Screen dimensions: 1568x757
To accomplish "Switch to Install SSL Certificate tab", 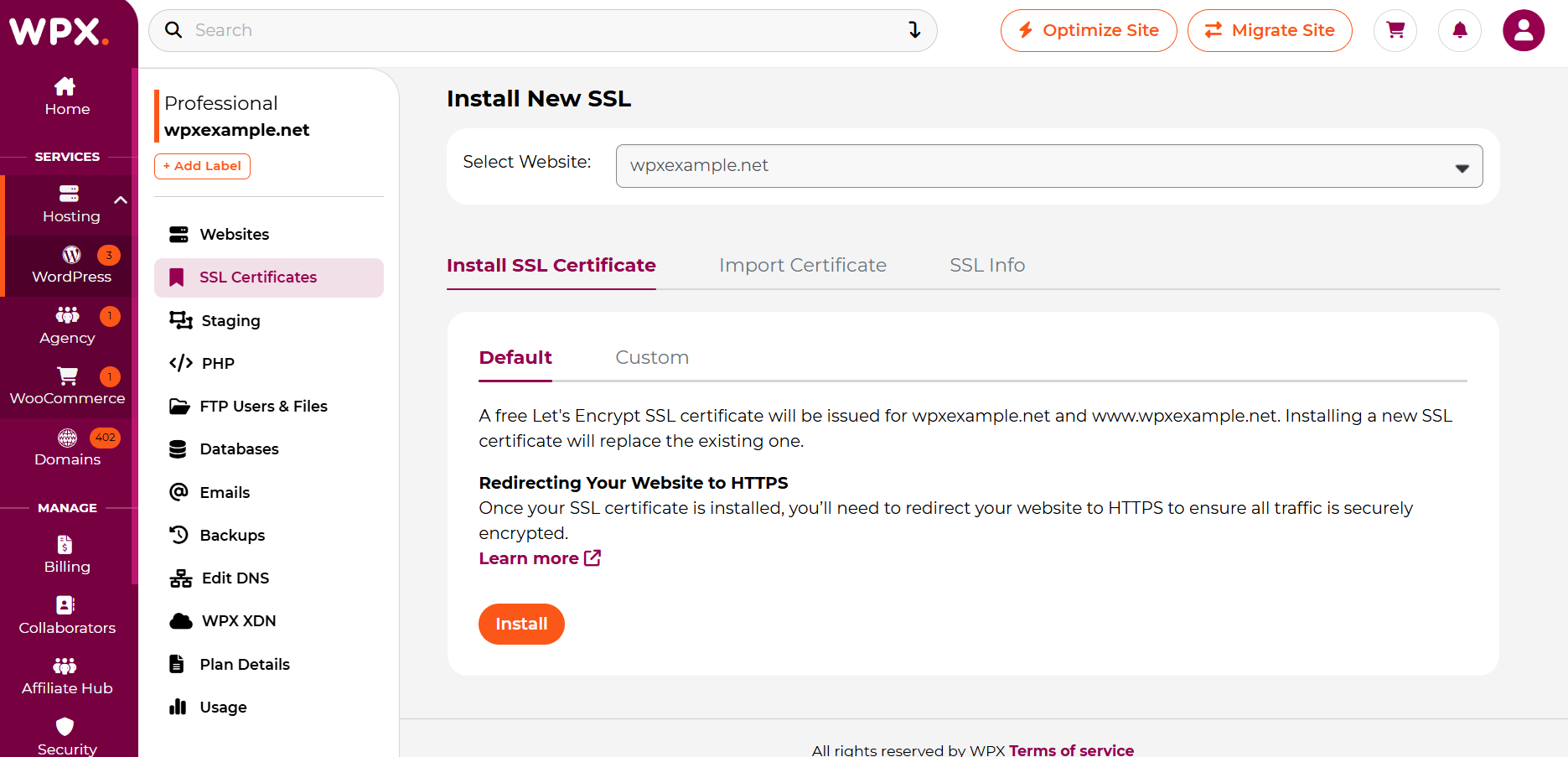I will (551, 266).
